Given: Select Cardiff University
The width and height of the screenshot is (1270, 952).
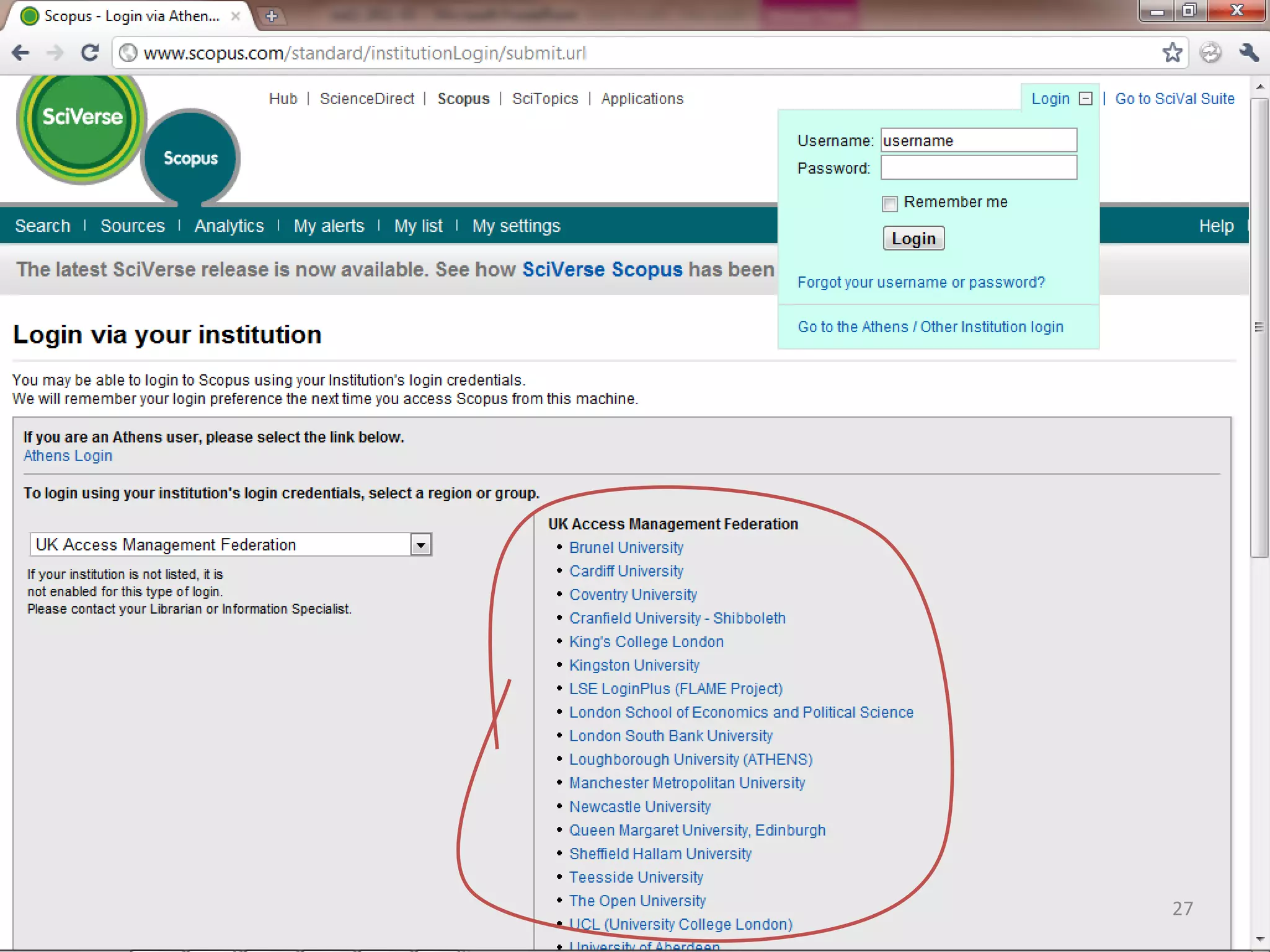Looking at the screenshot, I should (626, 571).
